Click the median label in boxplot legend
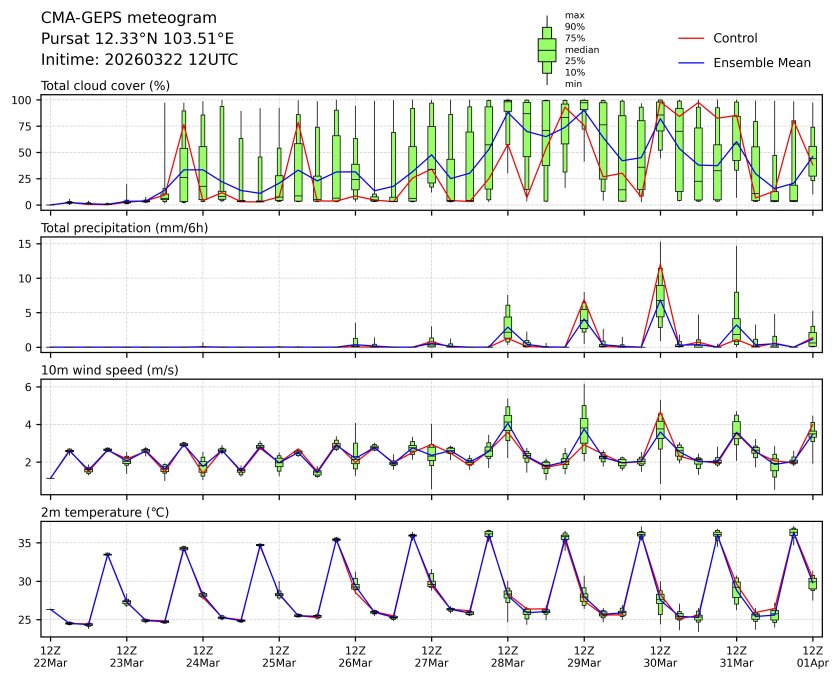This screenshot has height=680, width=840. tap(582, 49)
